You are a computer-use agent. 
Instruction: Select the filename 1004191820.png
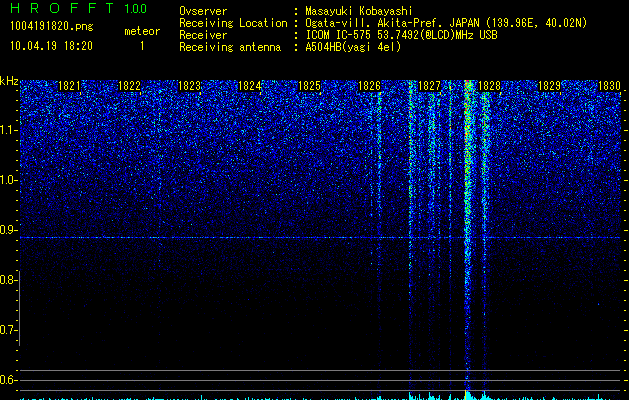(x=52, y=27)
